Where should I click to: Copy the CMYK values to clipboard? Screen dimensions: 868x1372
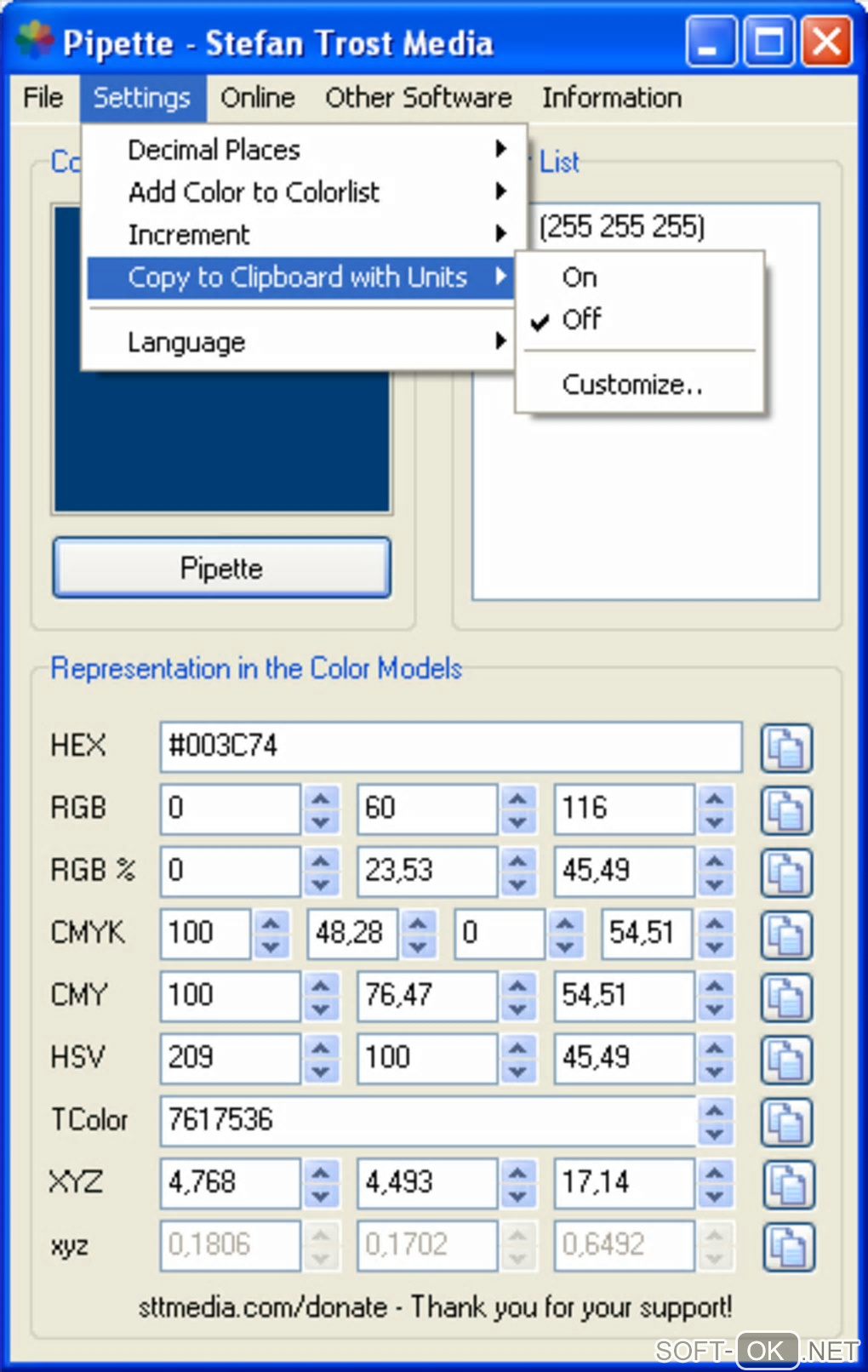(785, 935)
